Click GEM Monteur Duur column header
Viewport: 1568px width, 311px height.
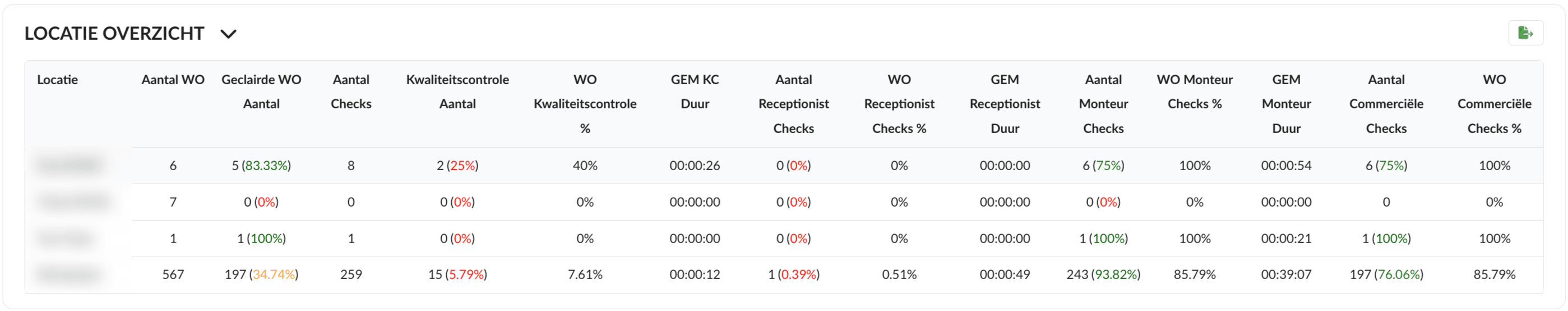pos(1285,104)
